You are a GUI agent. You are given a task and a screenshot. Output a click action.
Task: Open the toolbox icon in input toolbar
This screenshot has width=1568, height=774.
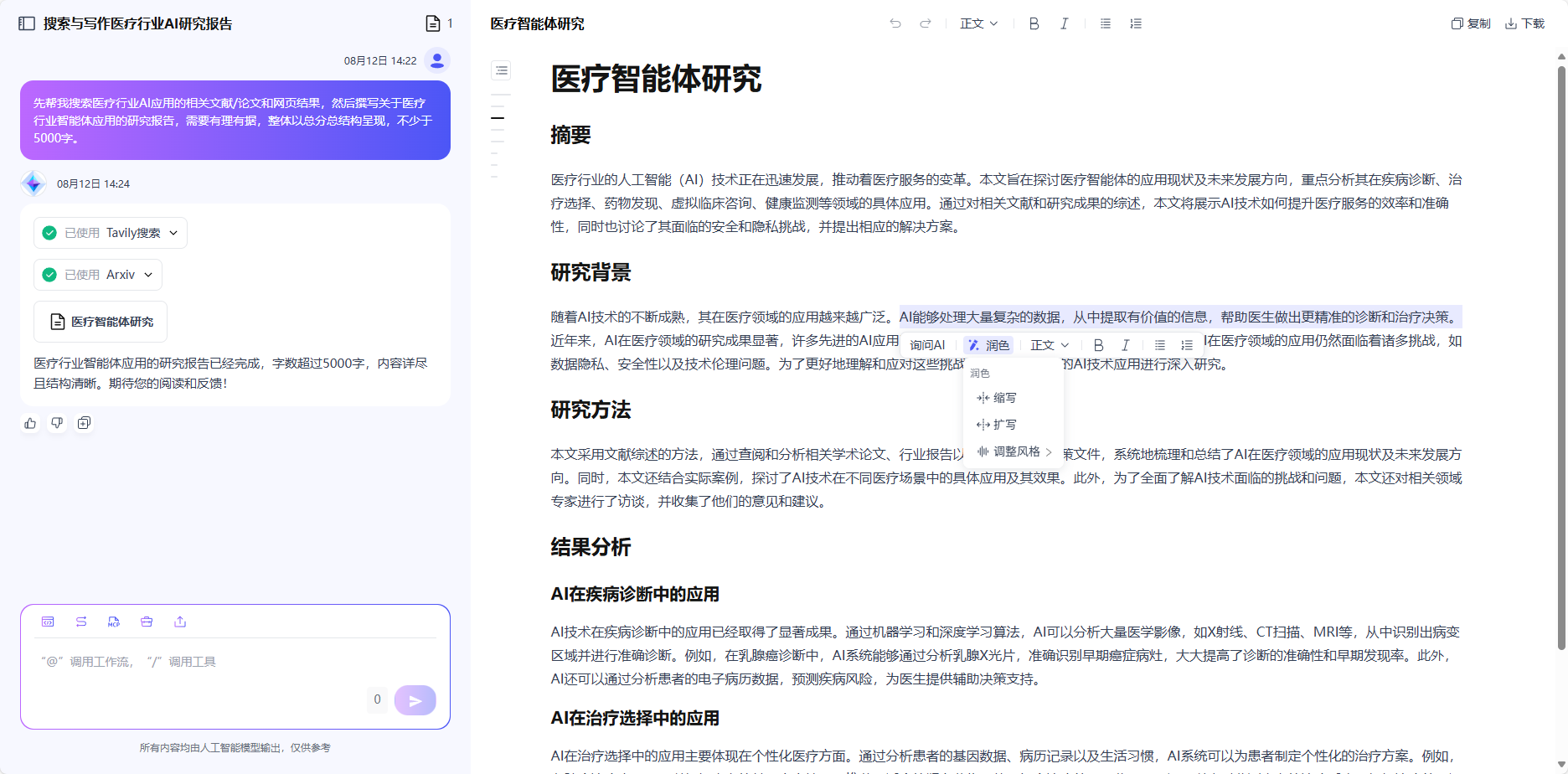pos(147,622)
